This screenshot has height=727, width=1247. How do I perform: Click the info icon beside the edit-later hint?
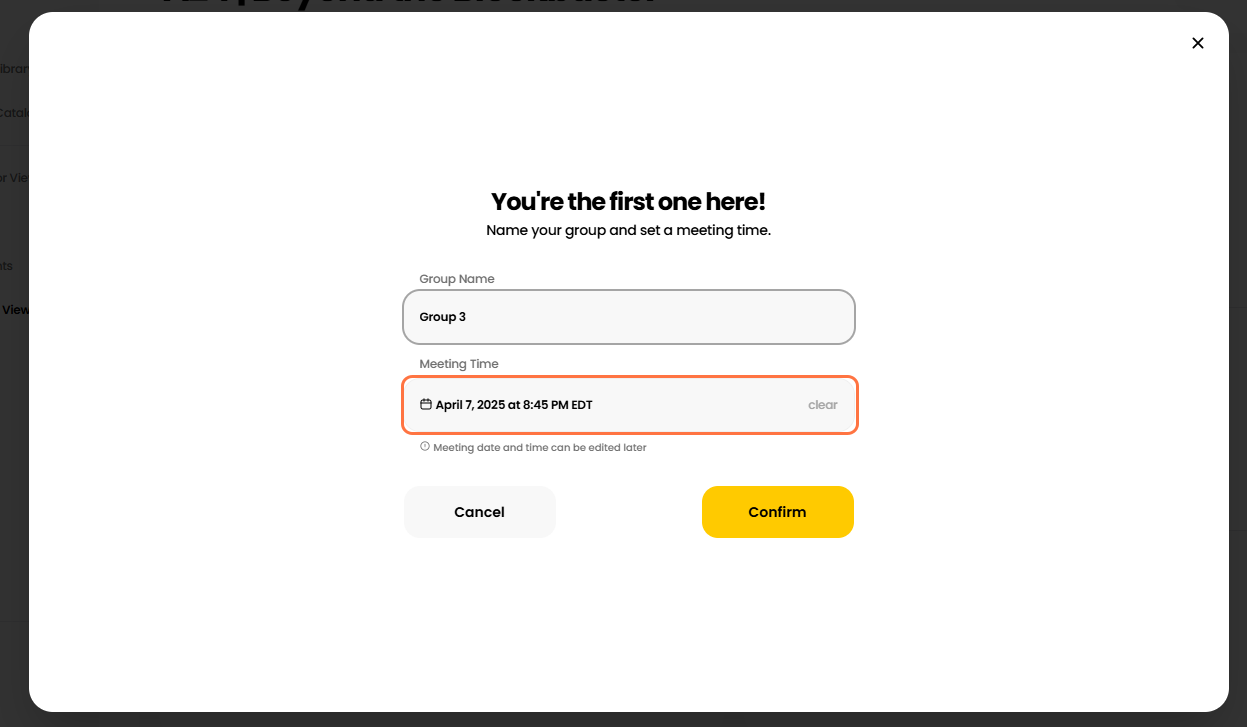tap(425, 447)
